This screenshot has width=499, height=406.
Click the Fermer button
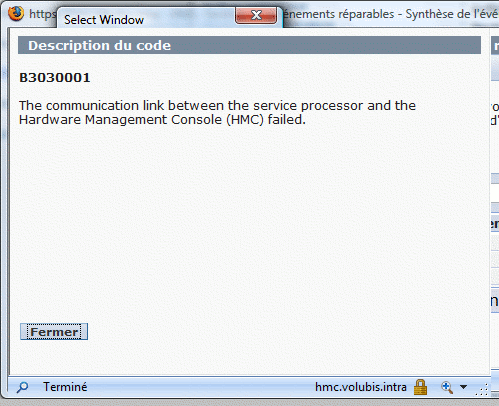(x=54, y=332)
